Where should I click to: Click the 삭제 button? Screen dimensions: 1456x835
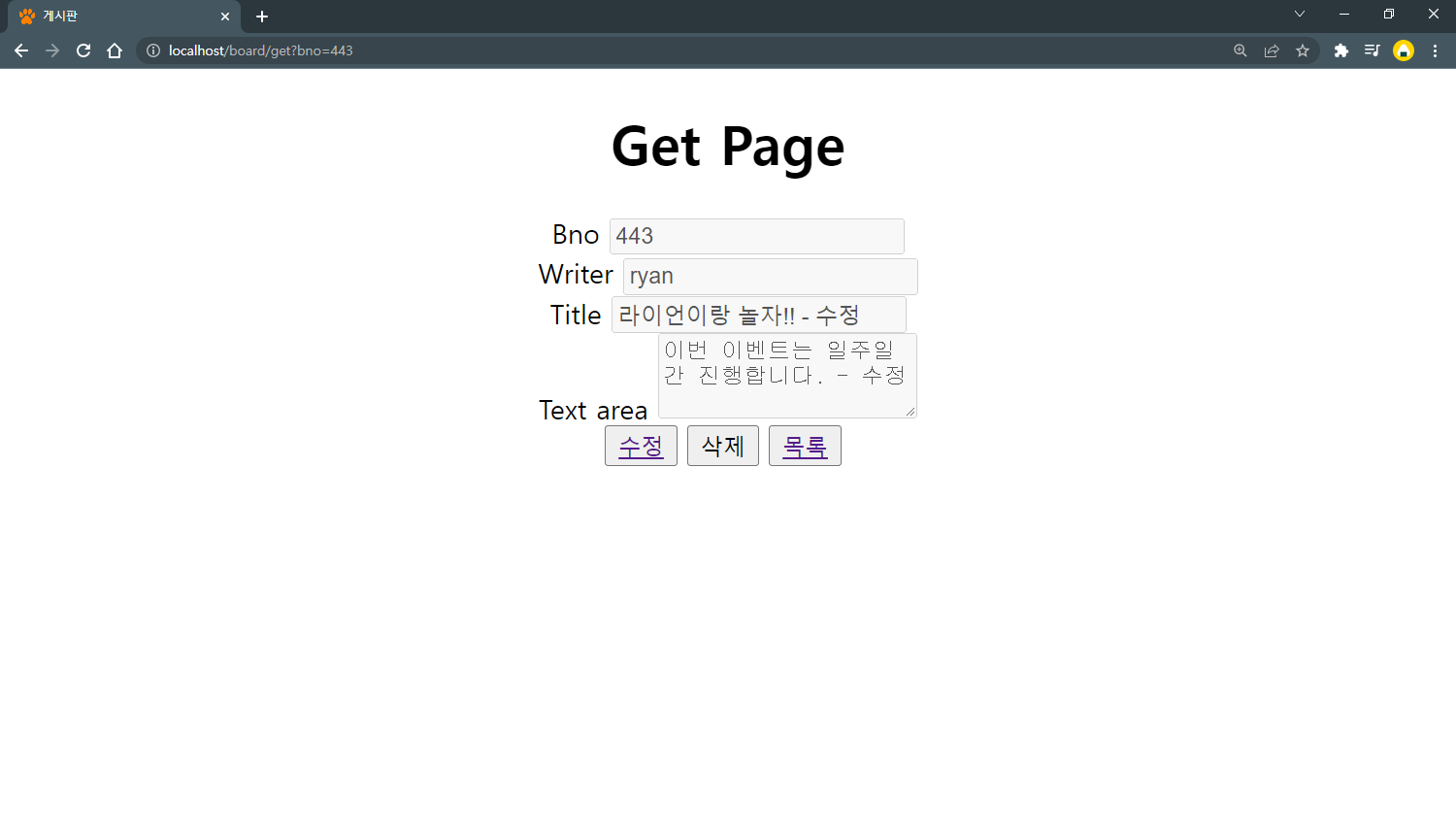click(x=723, y=446)
